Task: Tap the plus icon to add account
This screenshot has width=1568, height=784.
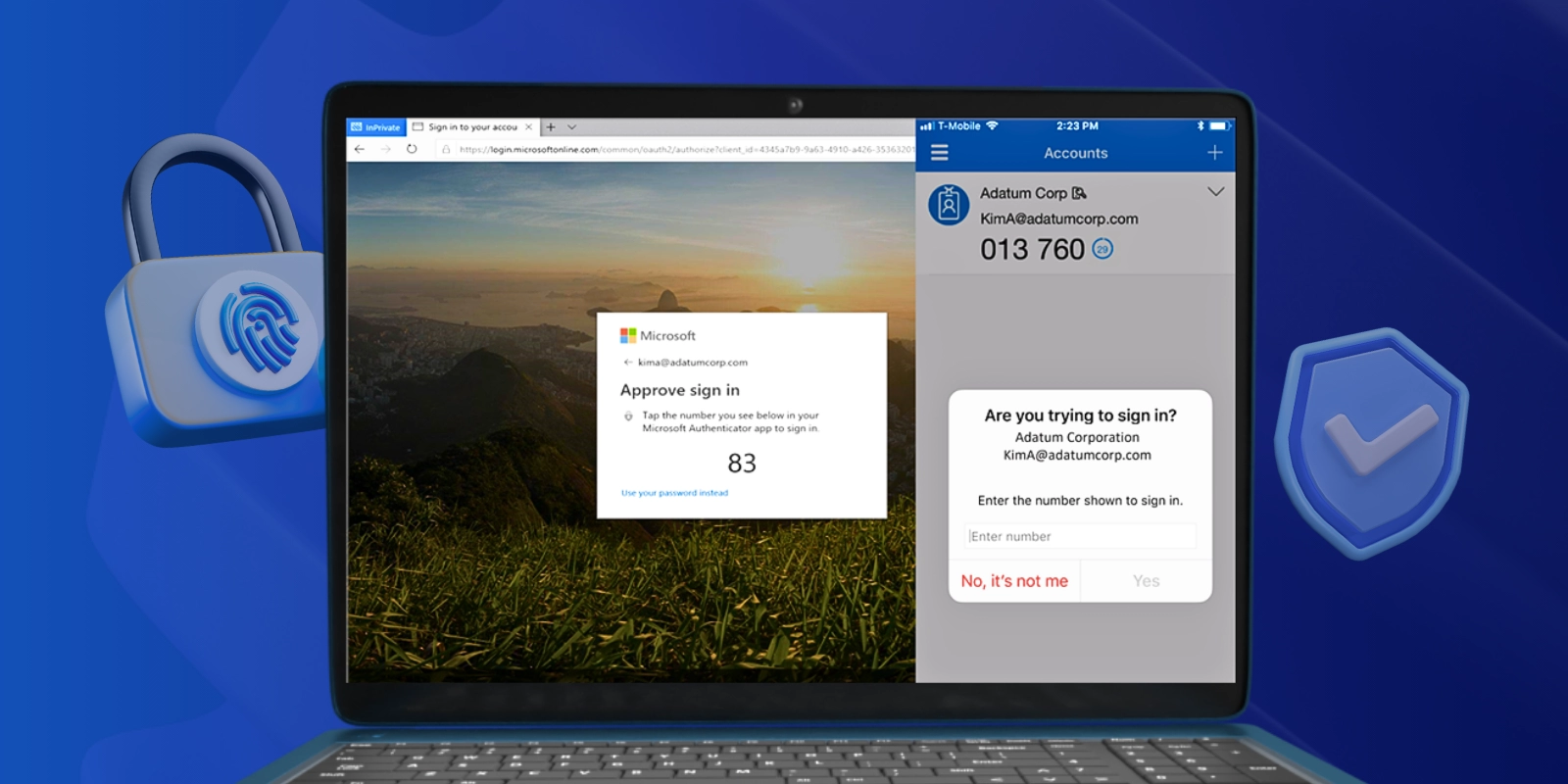Action: (1214, 152)
